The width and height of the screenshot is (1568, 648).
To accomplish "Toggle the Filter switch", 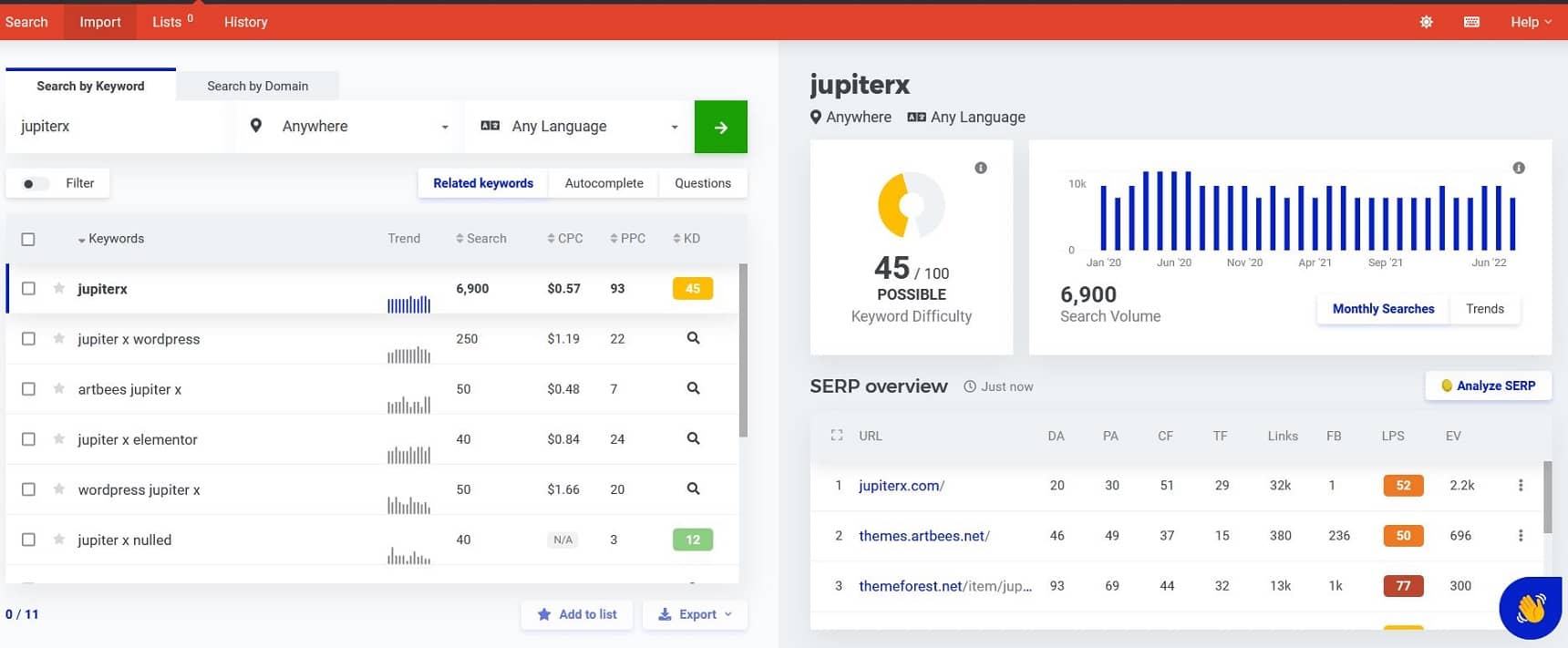I will tap(35, 183).
